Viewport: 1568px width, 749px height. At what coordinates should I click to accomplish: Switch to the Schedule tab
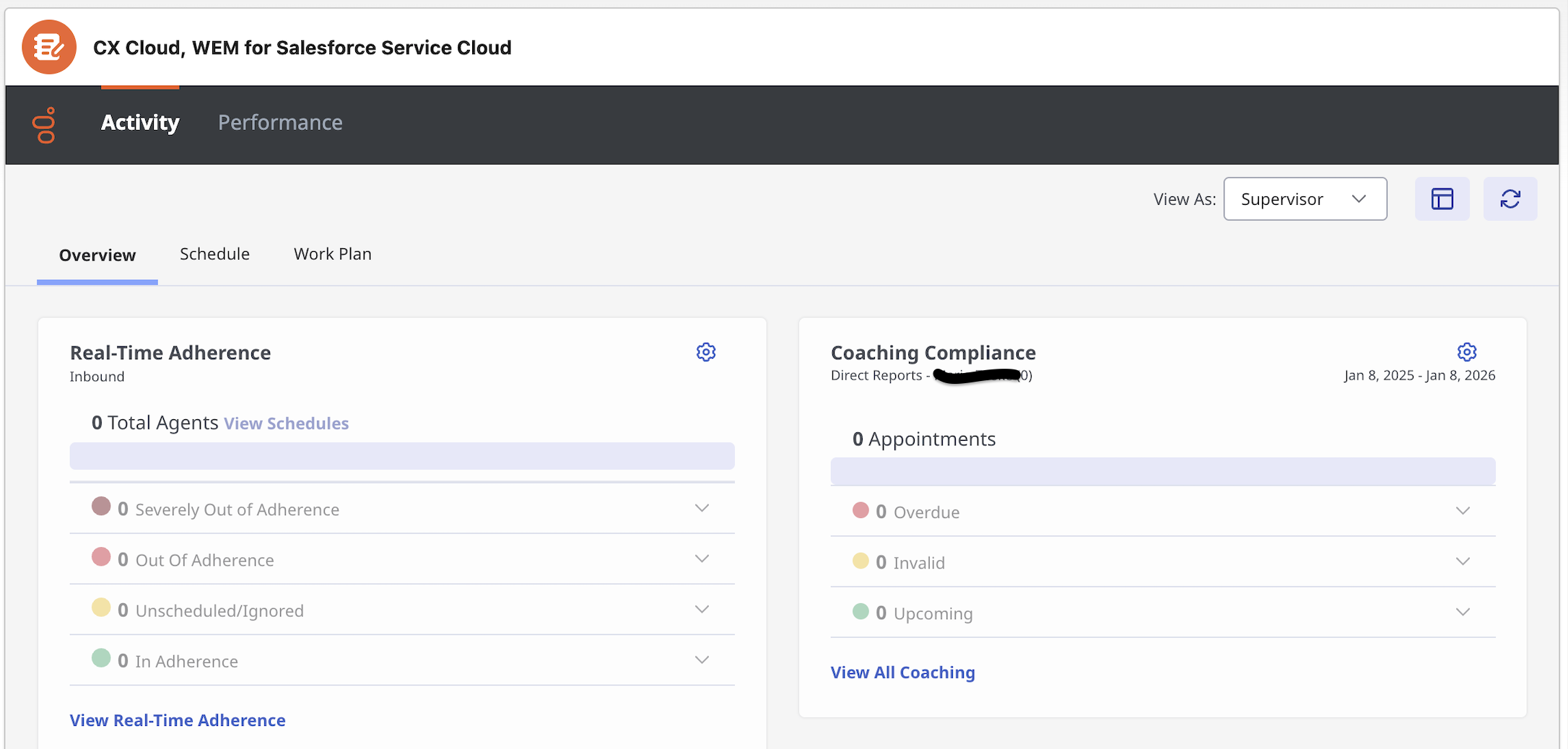click(214, 254)
